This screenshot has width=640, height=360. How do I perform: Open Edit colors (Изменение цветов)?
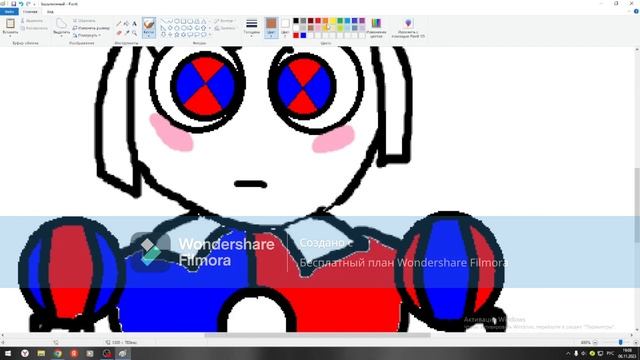tap(376, 28)
